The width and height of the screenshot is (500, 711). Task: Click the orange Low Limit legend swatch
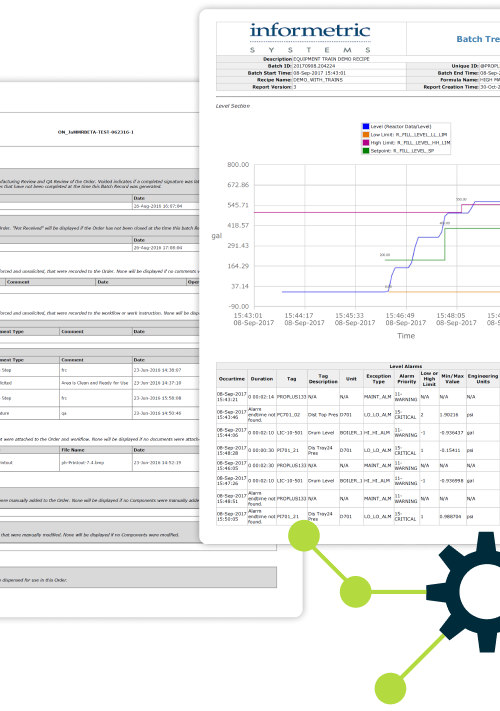tap(366, 134)
